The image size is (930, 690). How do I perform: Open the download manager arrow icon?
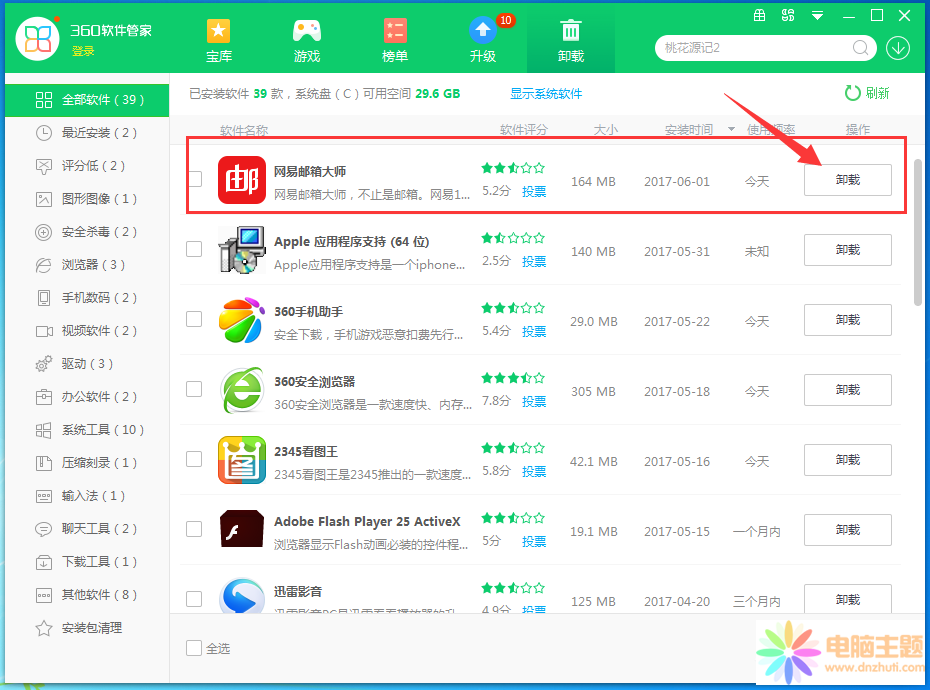click(897, 48)
